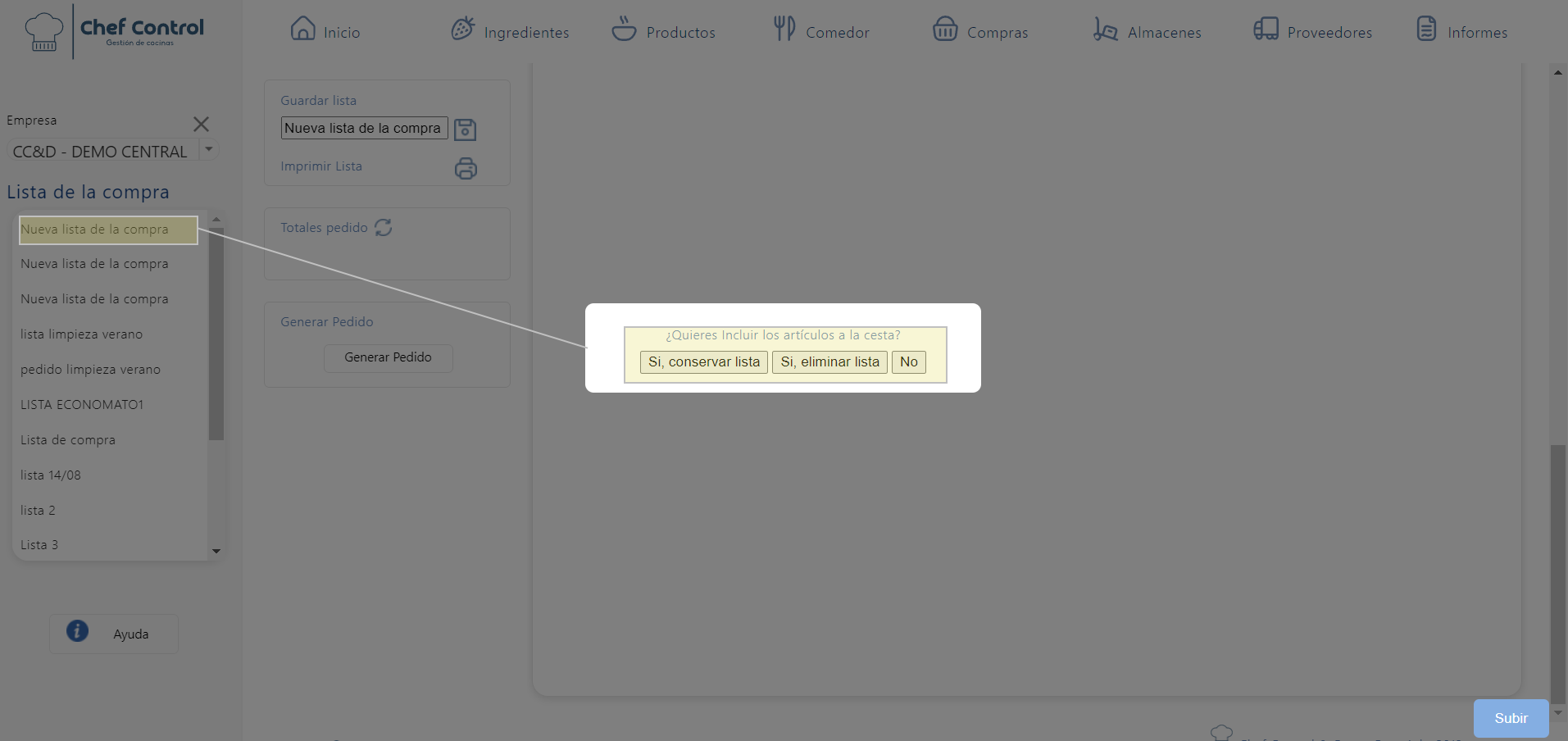1568x741 pixels.
Task: Expand the Empresa company dropdown arrow
Action: 209,150
